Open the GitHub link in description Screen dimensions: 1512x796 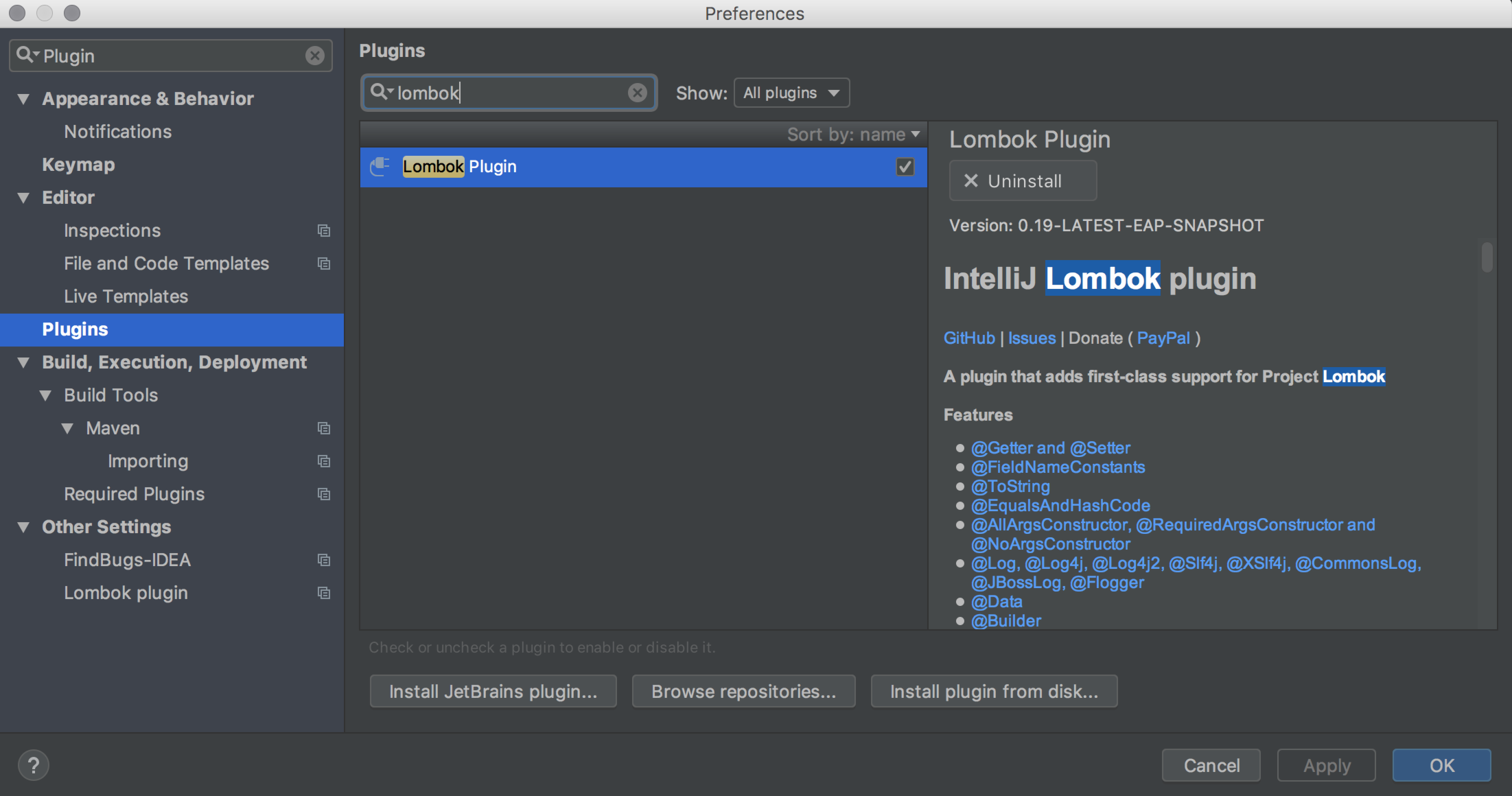coord(968,338)
